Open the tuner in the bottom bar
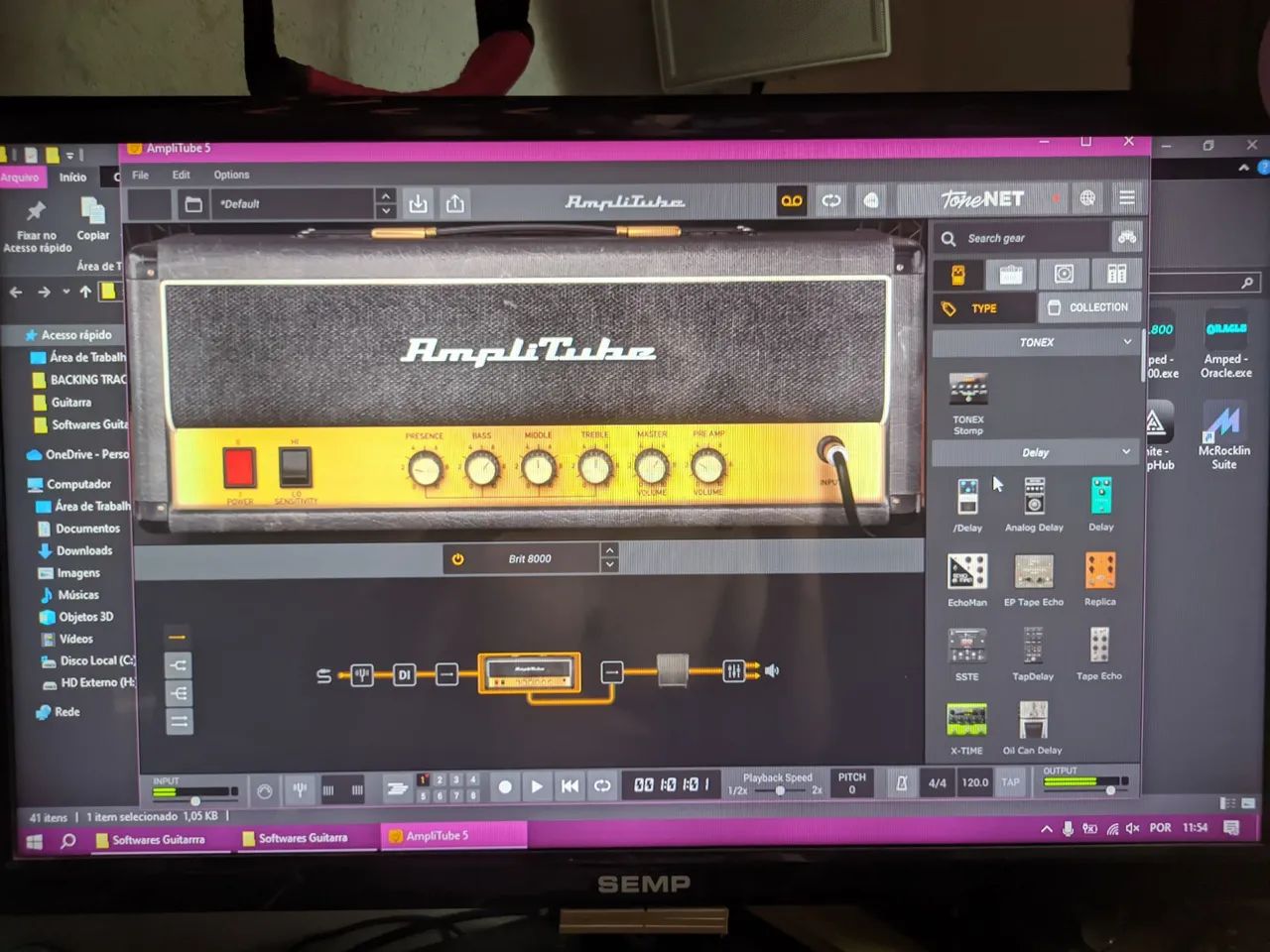The image size is (1270, 952). 299,790
